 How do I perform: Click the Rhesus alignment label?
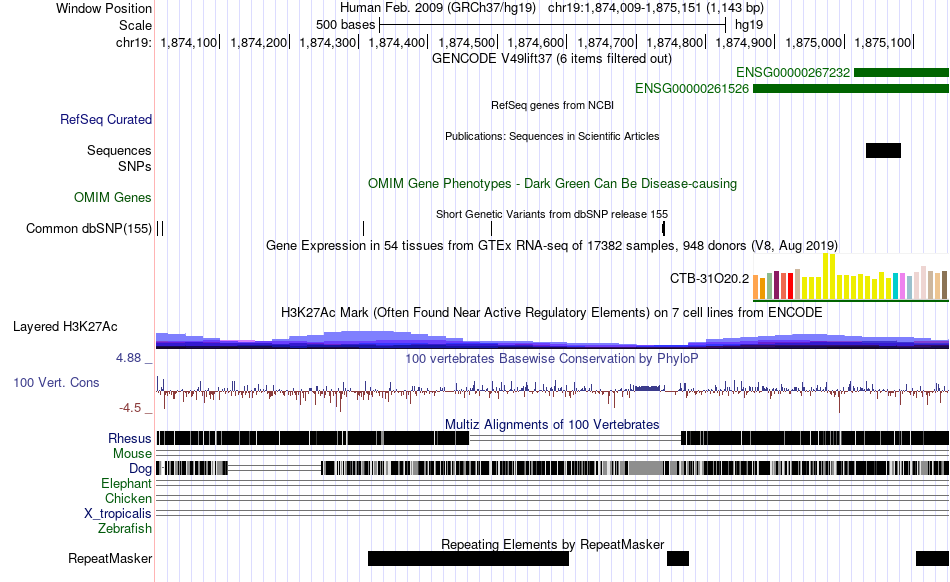point(130,438)
